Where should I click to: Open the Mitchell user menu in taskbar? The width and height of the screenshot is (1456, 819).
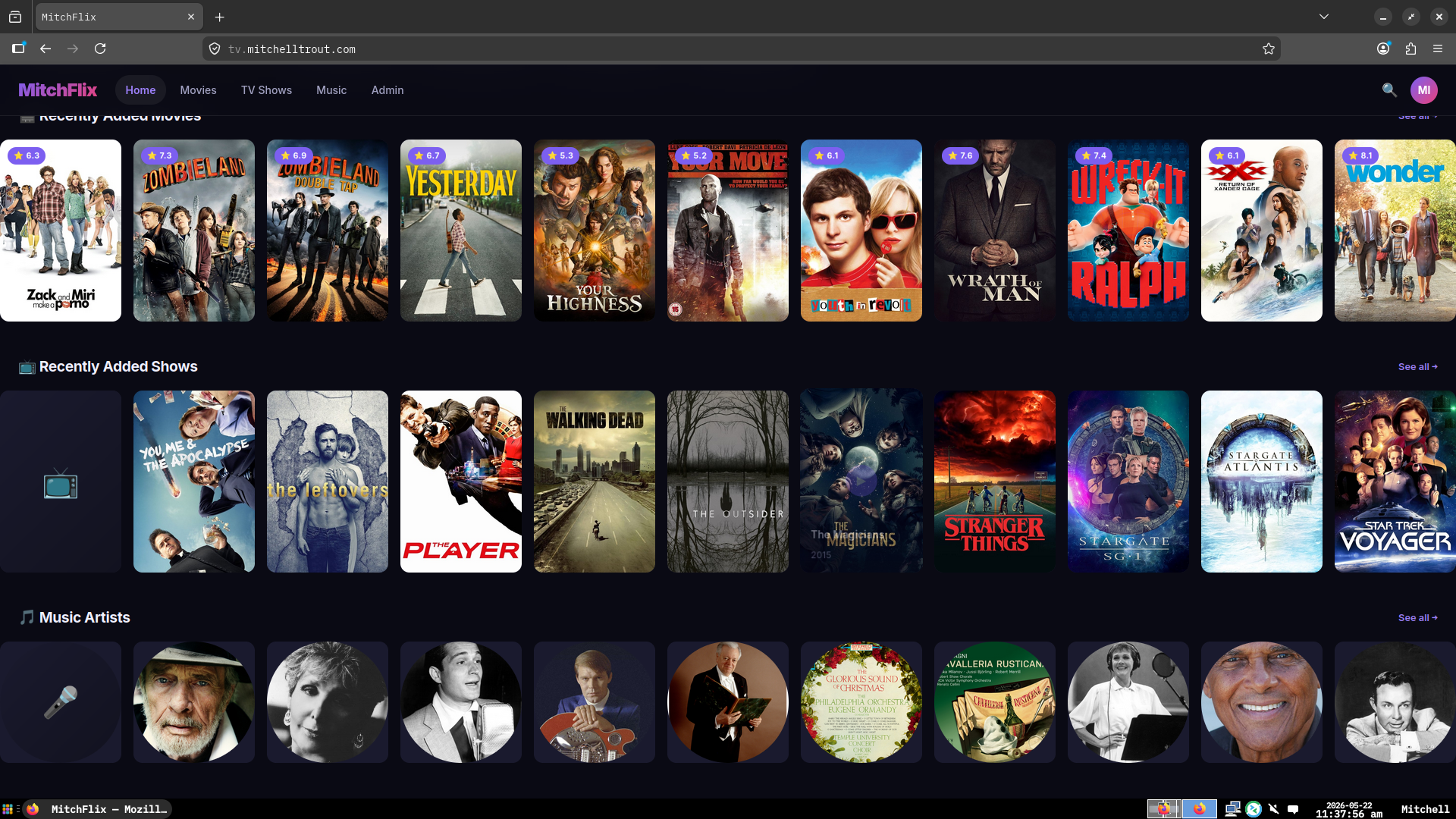click(x=1425, y=809)
